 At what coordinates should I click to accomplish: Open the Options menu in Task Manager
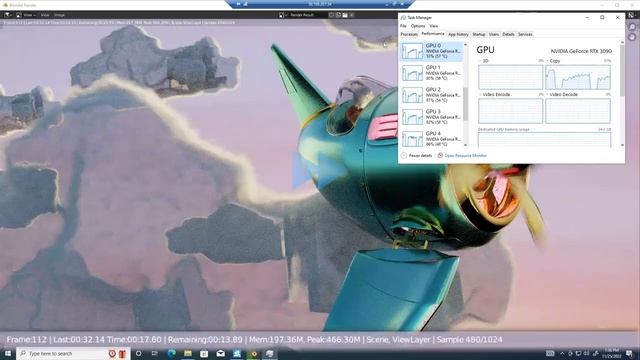418,26
